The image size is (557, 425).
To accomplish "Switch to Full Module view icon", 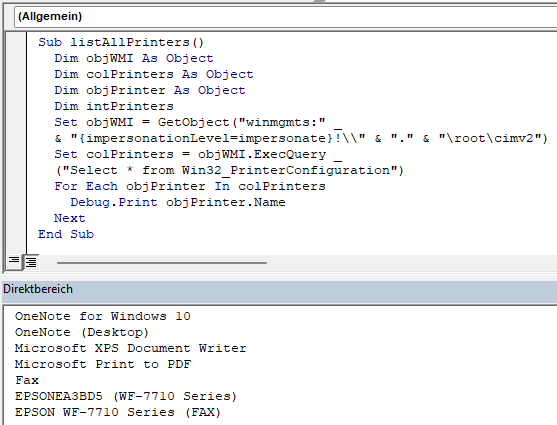I will tap(31, 262).
